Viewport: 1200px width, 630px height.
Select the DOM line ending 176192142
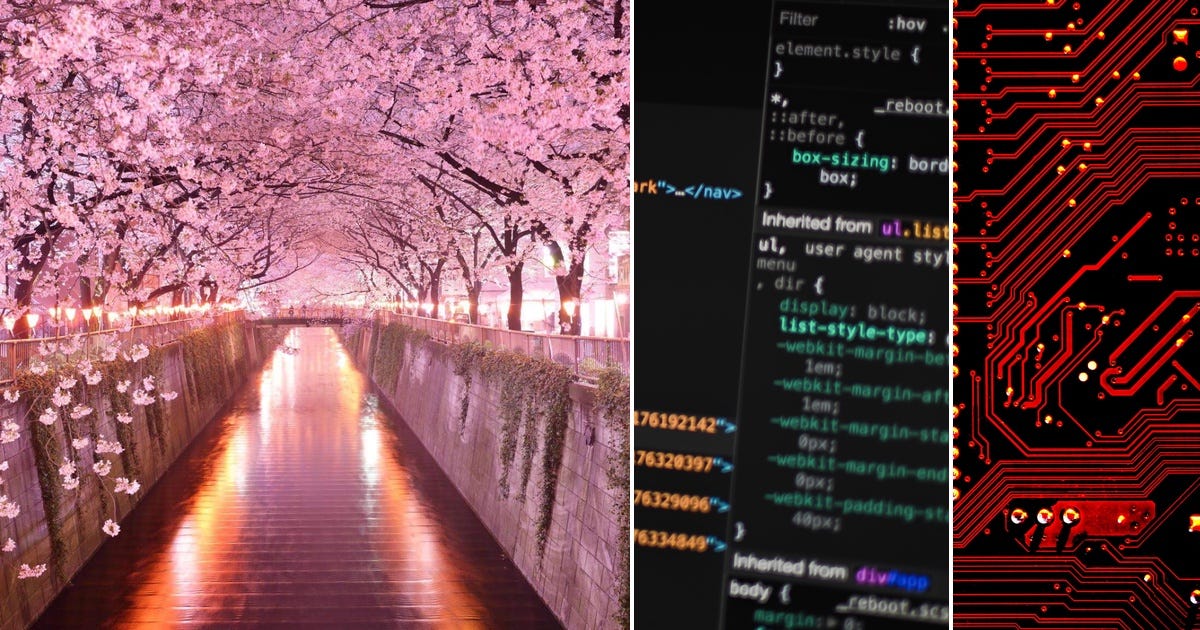(685, 424)
